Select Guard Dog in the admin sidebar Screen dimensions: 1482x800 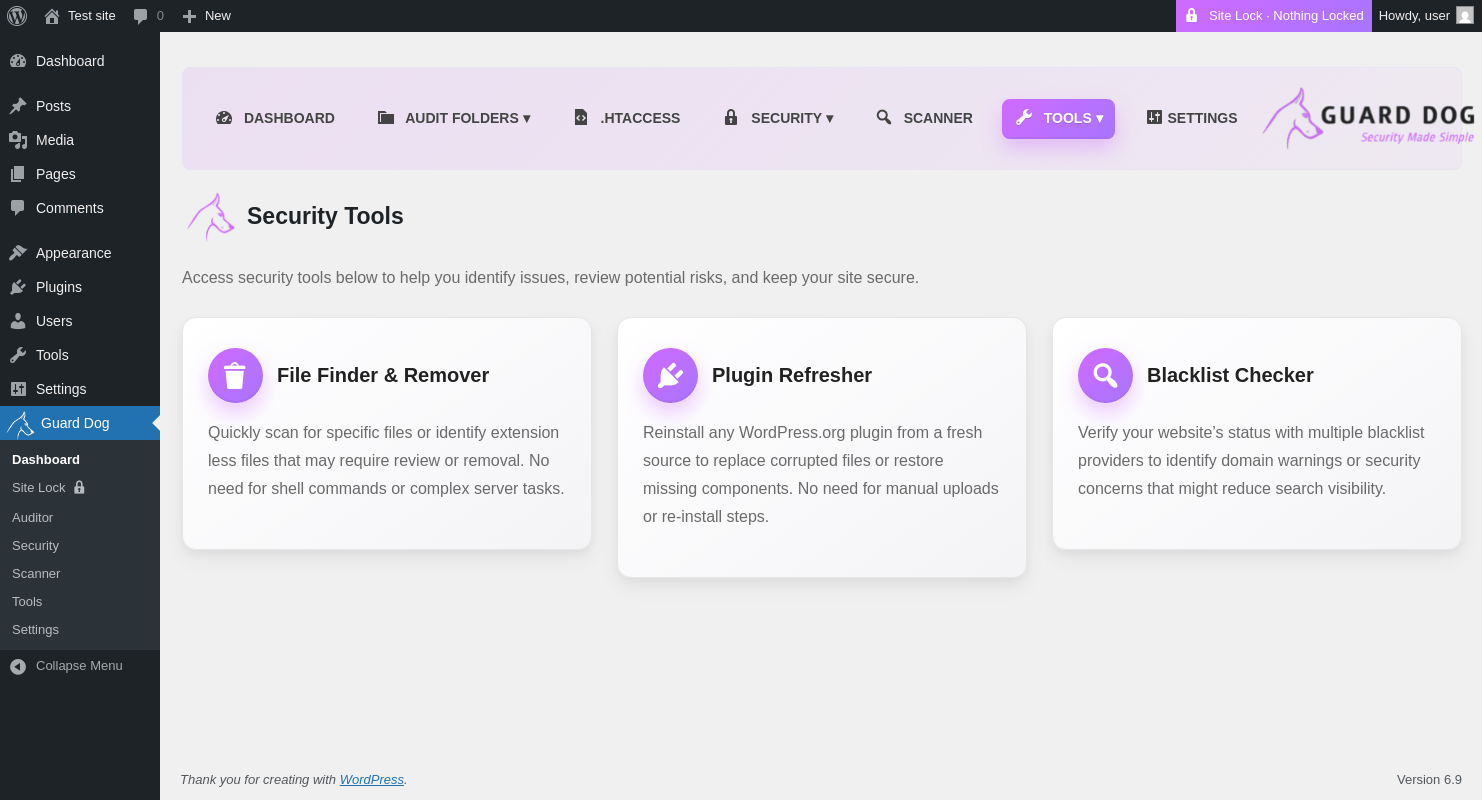80,423
